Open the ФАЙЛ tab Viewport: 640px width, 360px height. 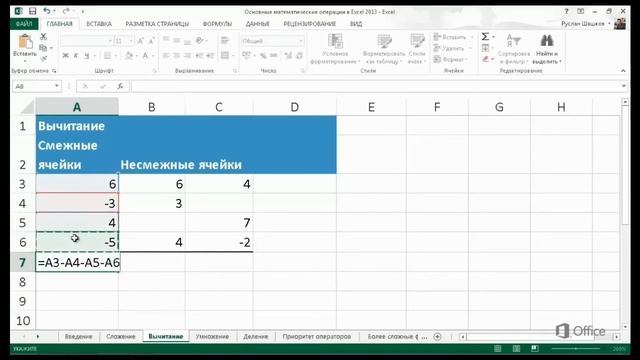pos(24,24)
